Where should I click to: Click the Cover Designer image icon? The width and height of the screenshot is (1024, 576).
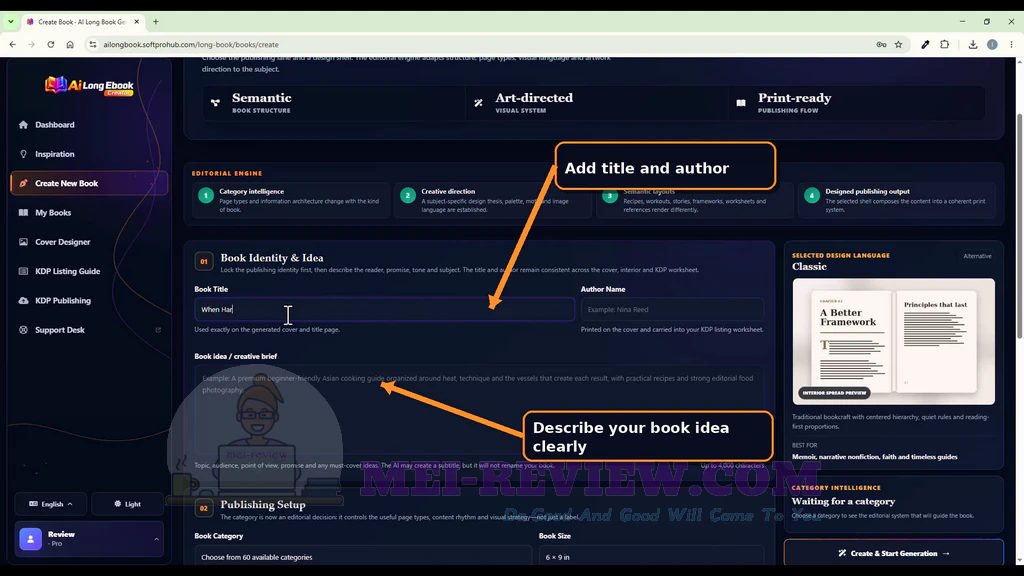pos(24,242)
